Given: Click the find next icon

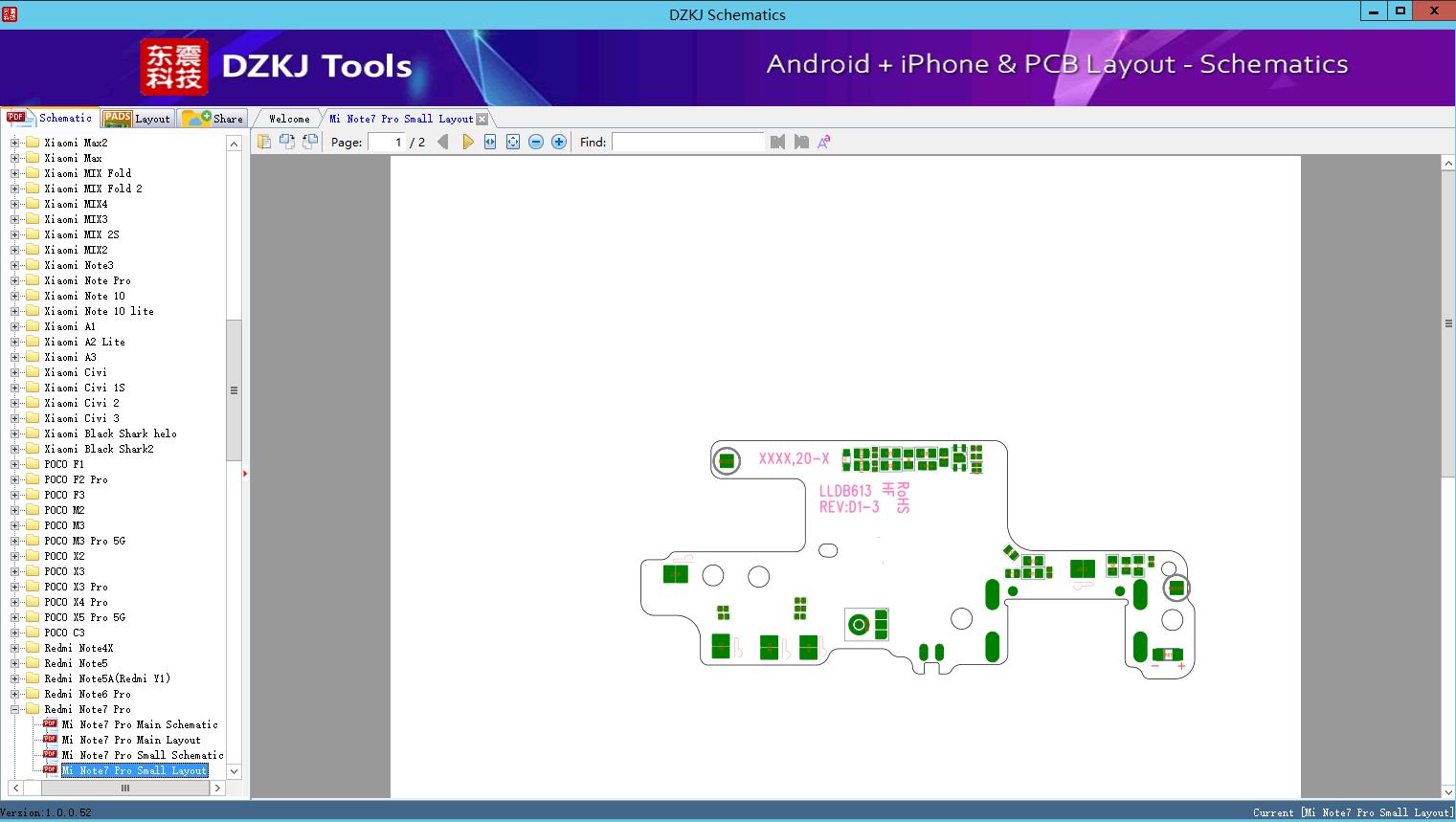Looking at the screenshot, I should [x=801, y=142].
